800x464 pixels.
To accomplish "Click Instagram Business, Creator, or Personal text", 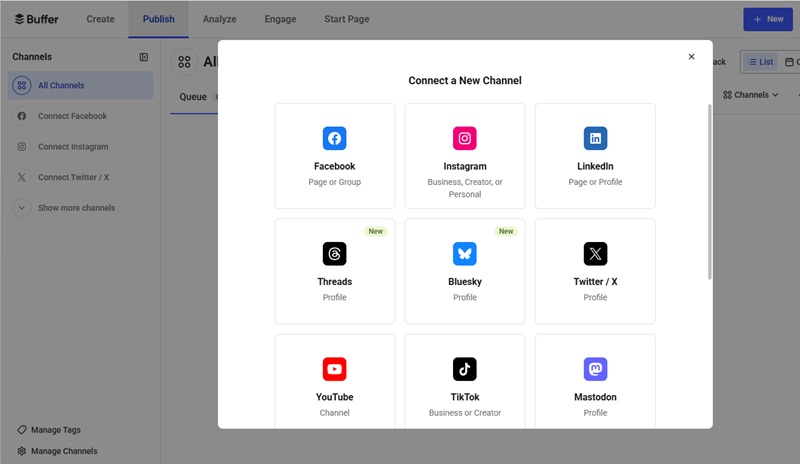I will [x=465, y=188].
